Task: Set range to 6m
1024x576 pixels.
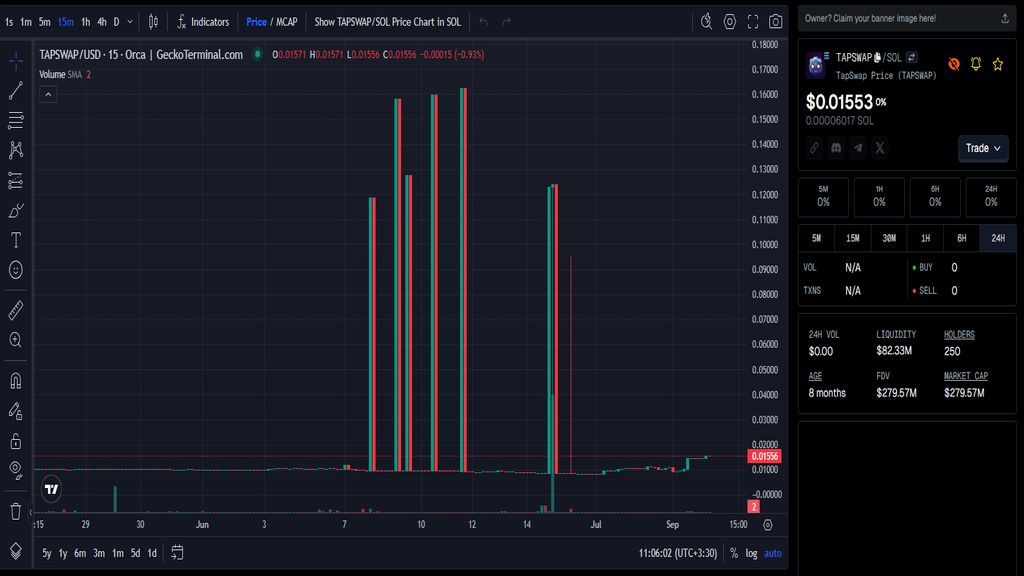Action: tap(80, 553)
